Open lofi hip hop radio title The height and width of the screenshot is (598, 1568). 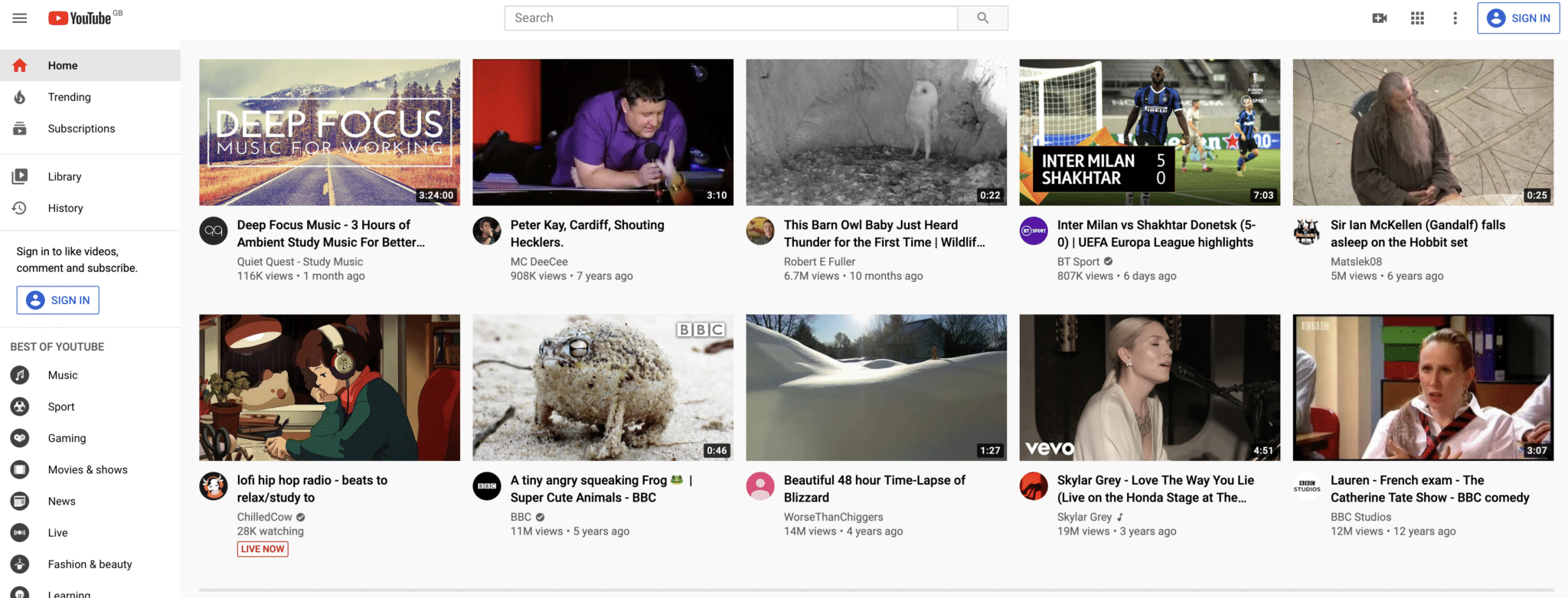(312, 489)
